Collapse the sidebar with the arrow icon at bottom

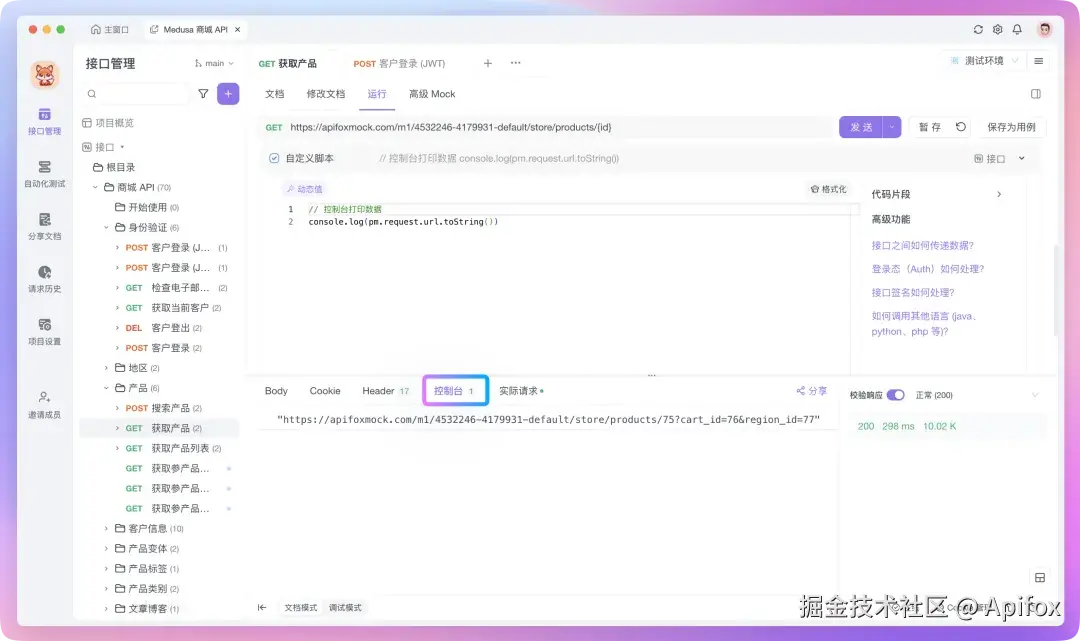(262, 607)
